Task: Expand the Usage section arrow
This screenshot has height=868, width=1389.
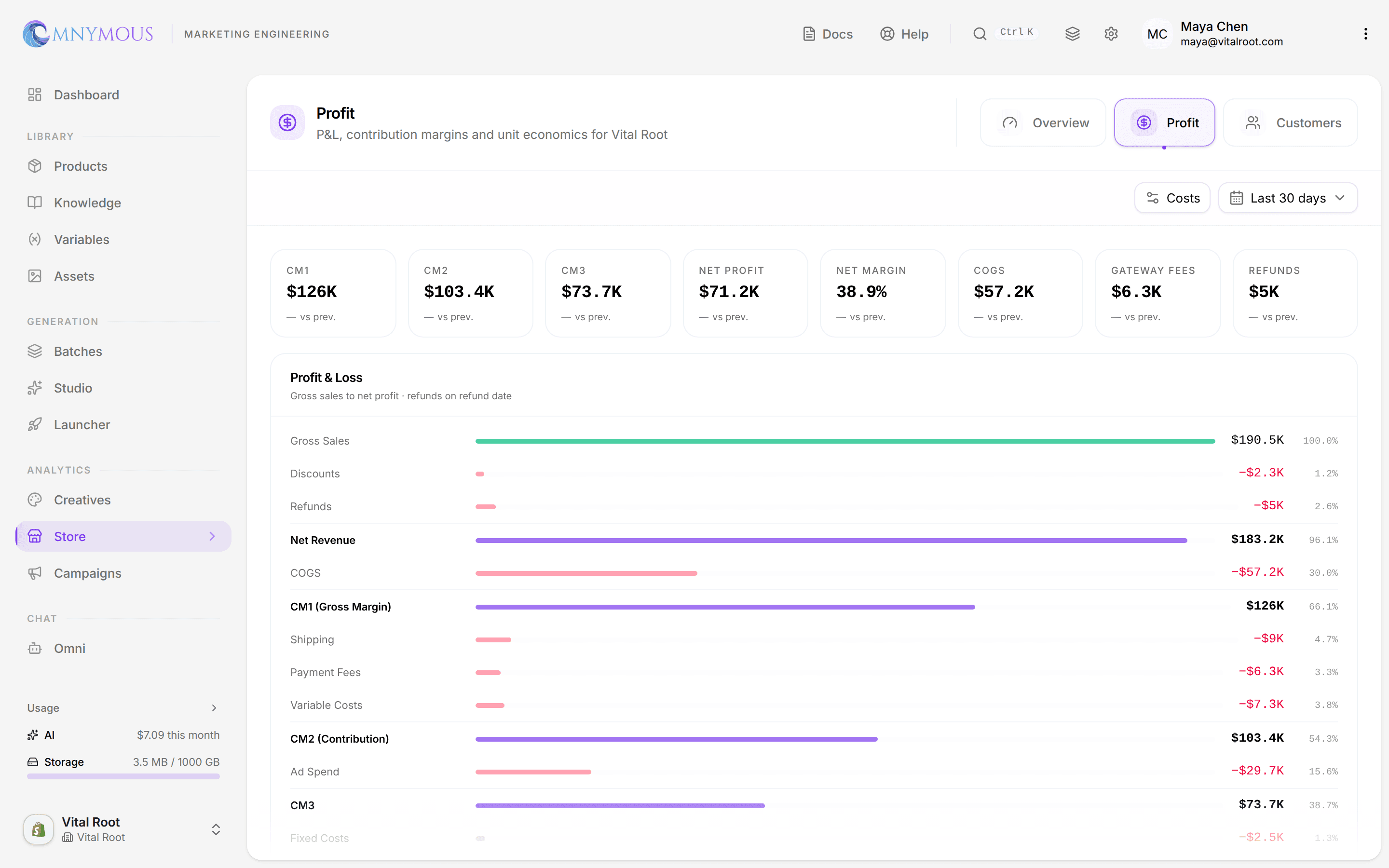Action: [x=214, y=708]
